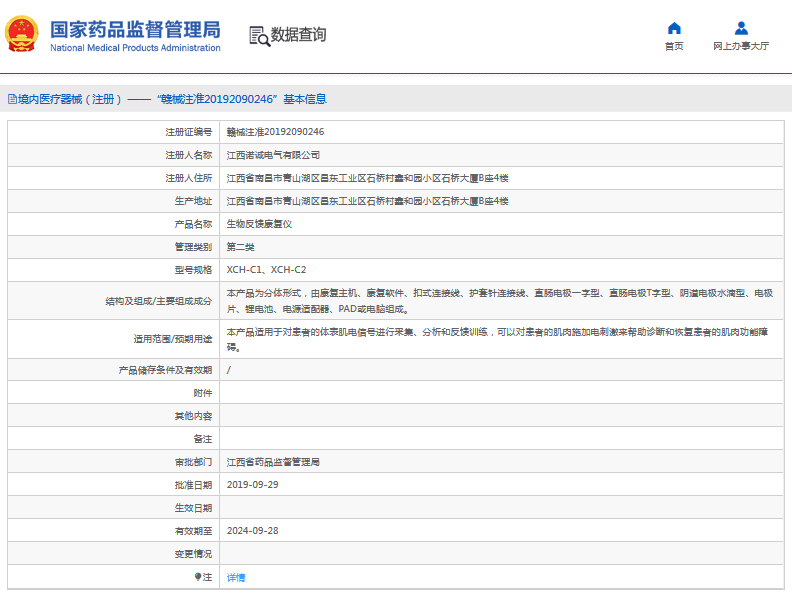Viewport: 792px width, 598px height.
Task: Click the 数据查询 heading text
Action: 299,35
